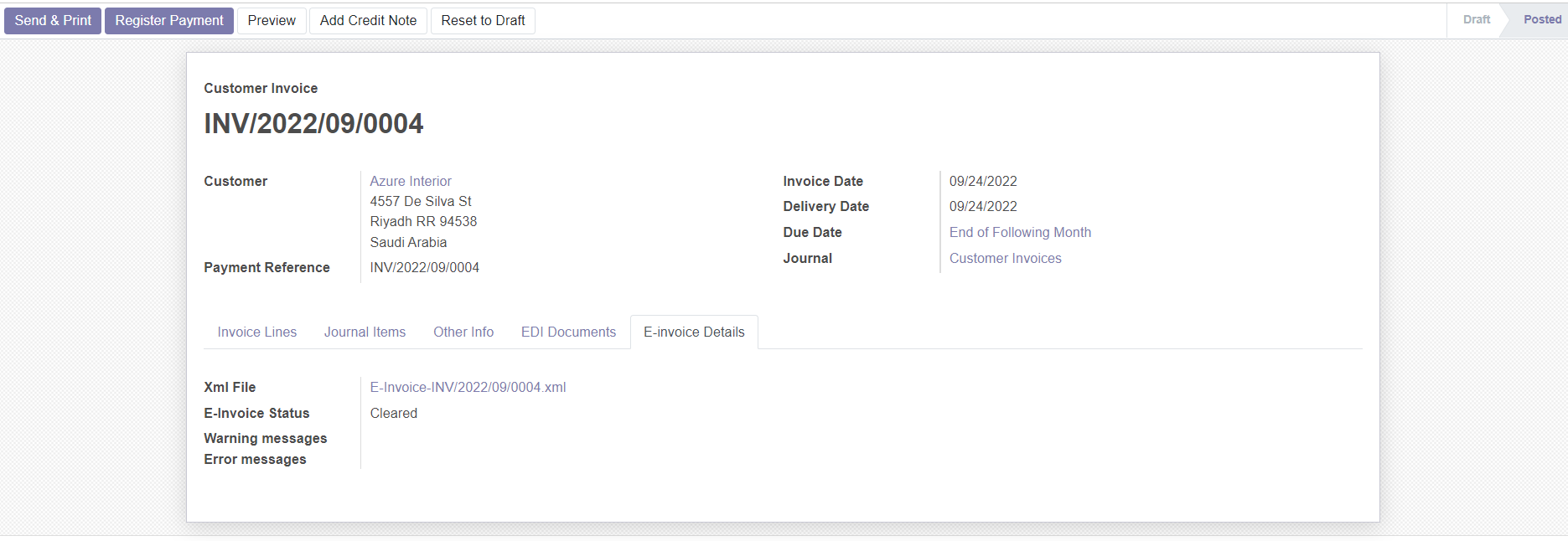Click the Send & Print button

coord(53,21)
